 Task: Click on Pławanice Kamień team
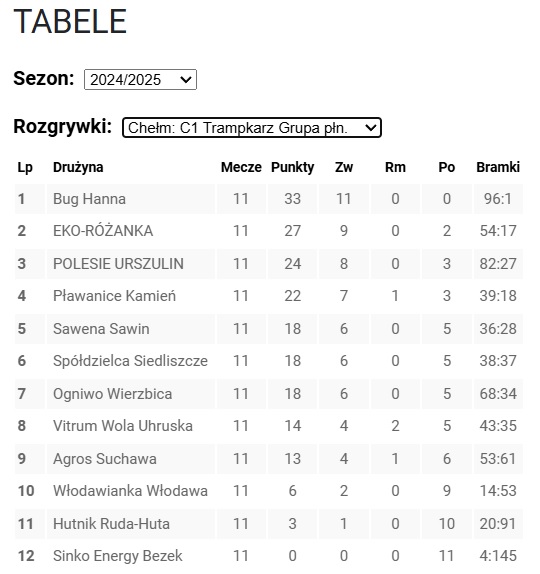pyautogui.click(x=114, y=296)
